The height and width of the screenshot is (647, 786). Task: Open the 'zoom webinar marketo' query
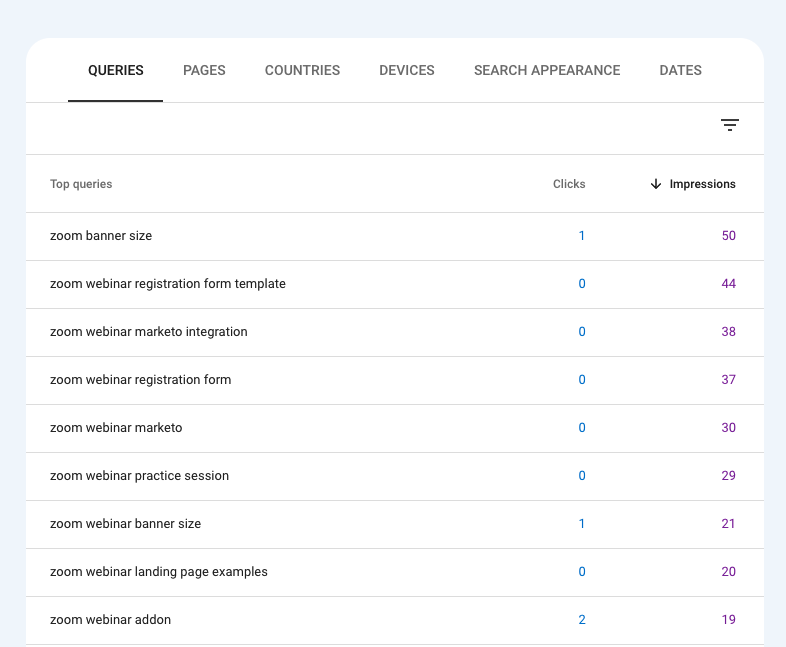tap(116, 428)
